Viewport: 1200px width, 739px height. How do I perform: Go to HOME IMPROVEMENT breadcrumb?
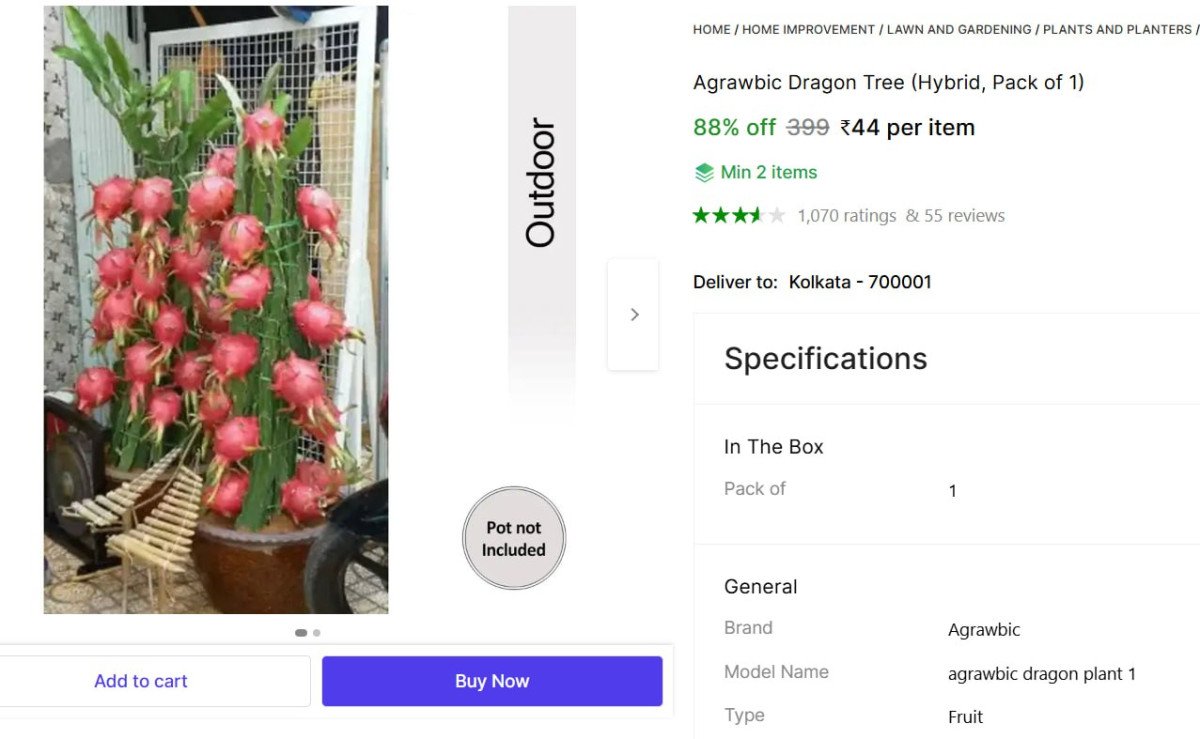808,30
